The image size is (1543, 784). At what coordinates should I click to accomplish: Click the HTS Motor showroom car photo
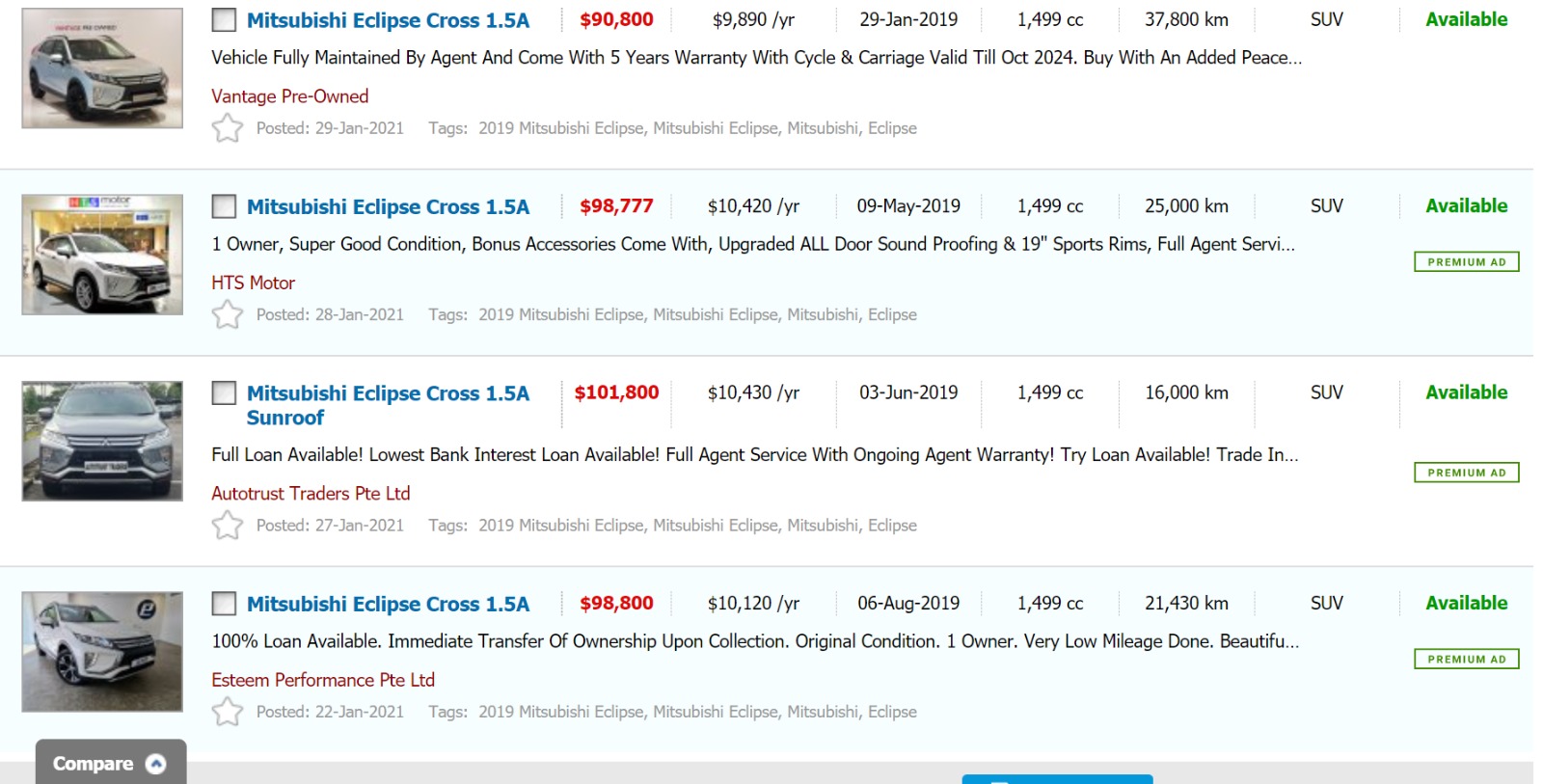pos(102,255)
